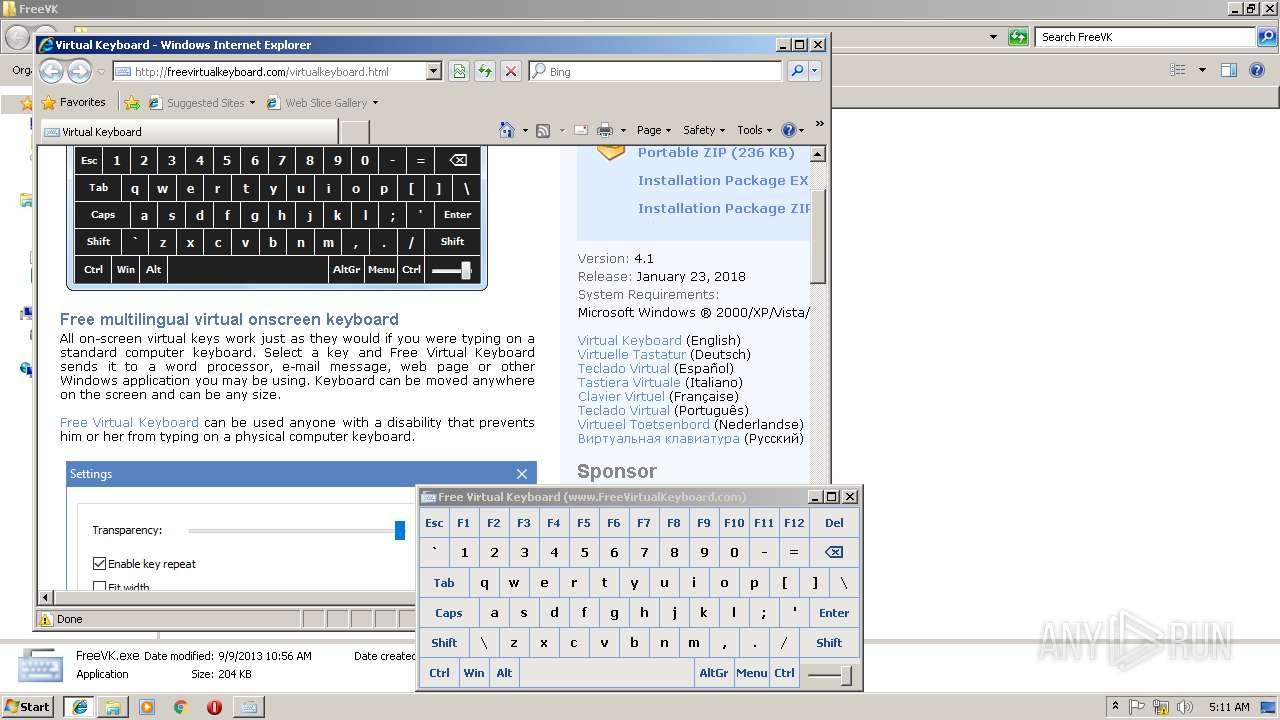This screenshot has height=720, width=1280.
Task: Click the RSS feeds icon in IE
Action: (x=543, y=130)
